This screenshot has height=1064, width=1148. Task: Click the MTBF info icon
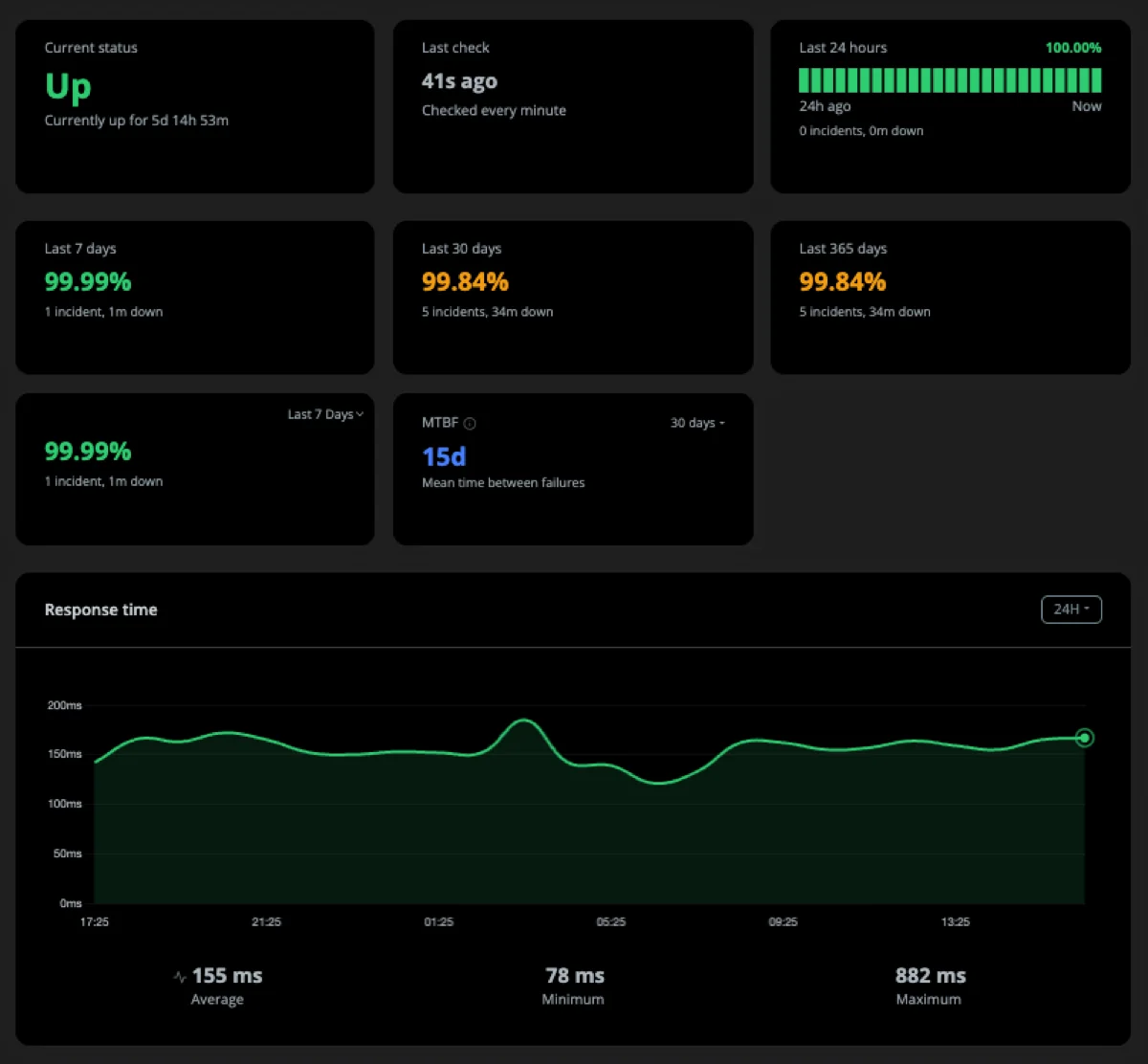[x=470, y=423]
